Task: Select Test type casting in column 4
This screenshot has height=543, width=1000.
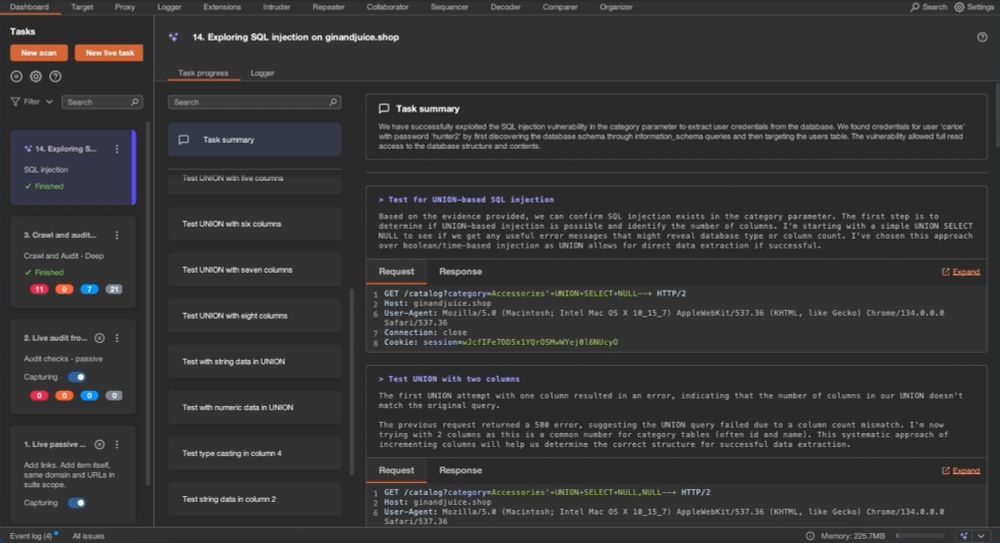Action: coord(254,454)
